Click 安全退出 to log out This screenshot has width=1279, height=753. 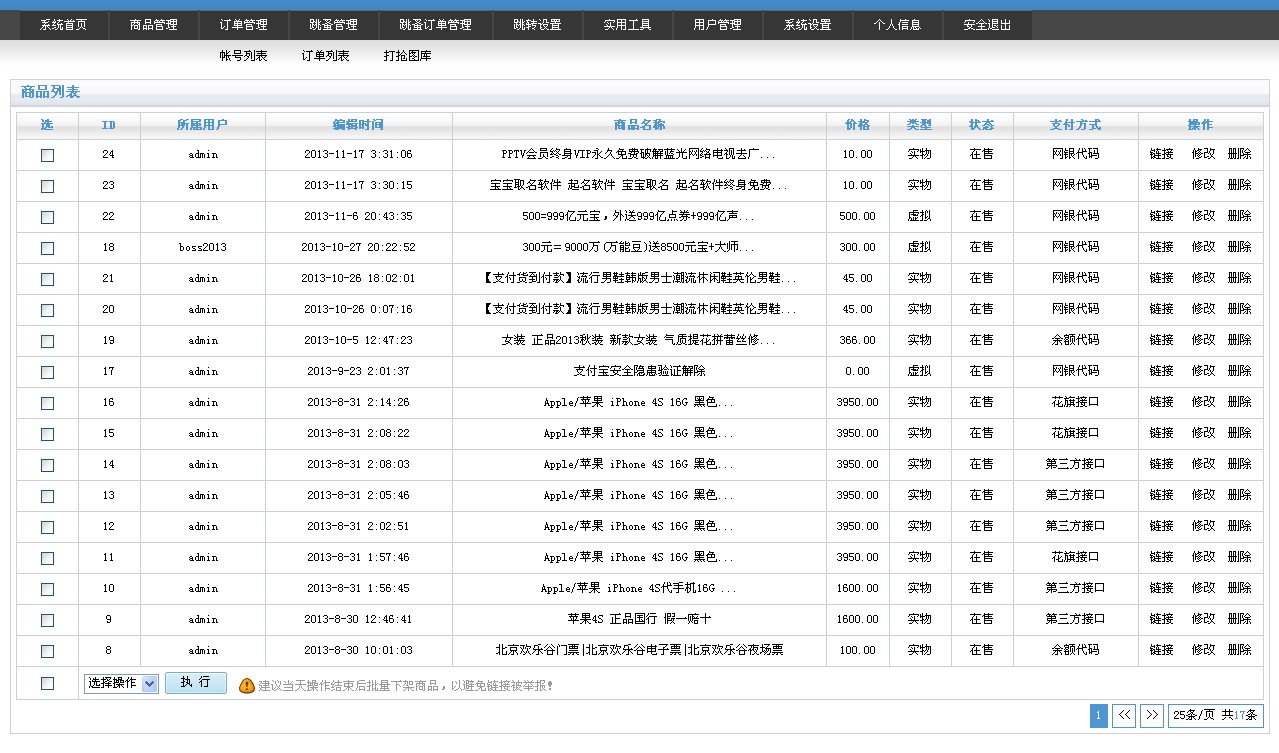pos(986,25)
